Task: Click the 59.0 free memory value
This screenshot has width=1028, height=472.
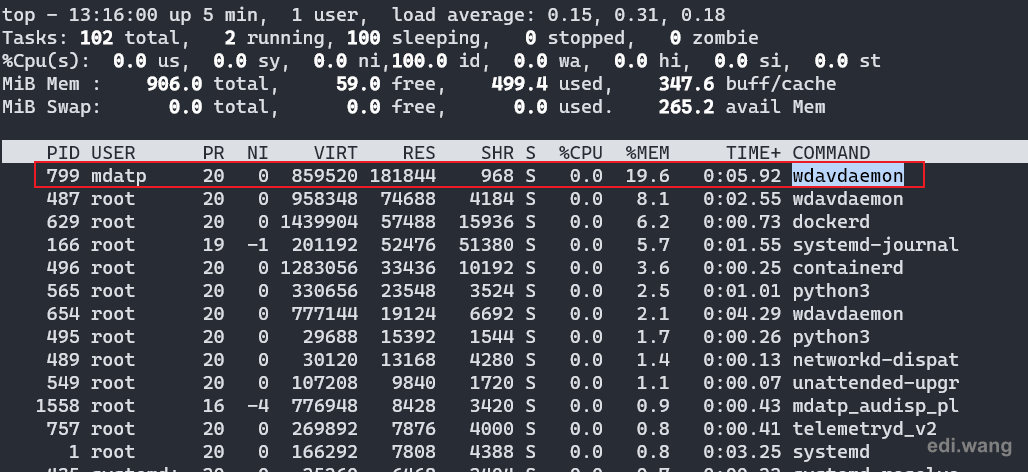Action: click(x=358, y=84)
